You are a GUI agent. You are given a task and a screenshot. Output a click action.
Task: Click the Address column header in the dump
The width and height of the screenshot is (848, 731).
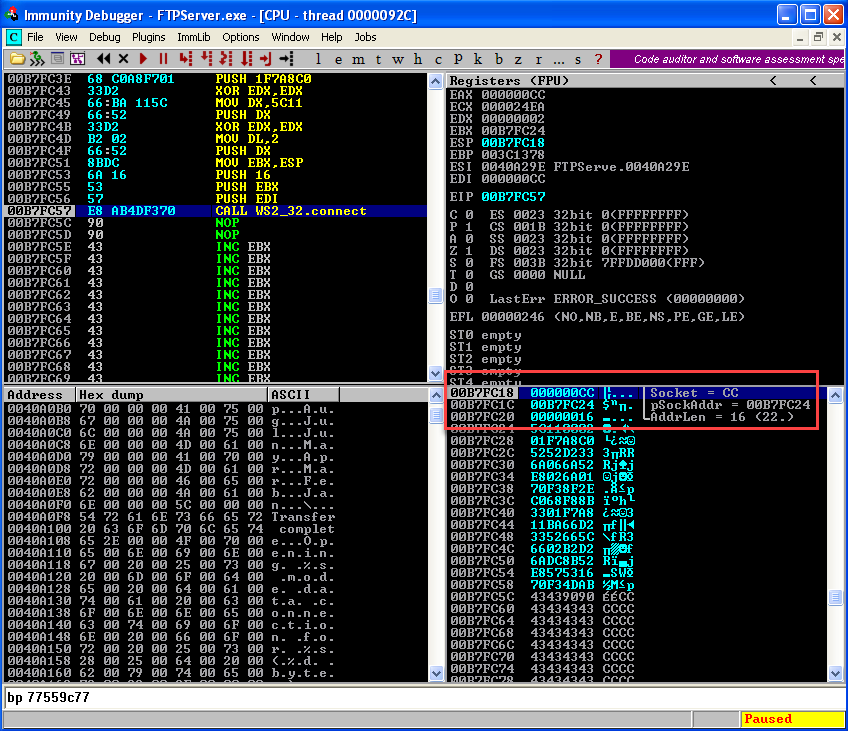point(39,395)
